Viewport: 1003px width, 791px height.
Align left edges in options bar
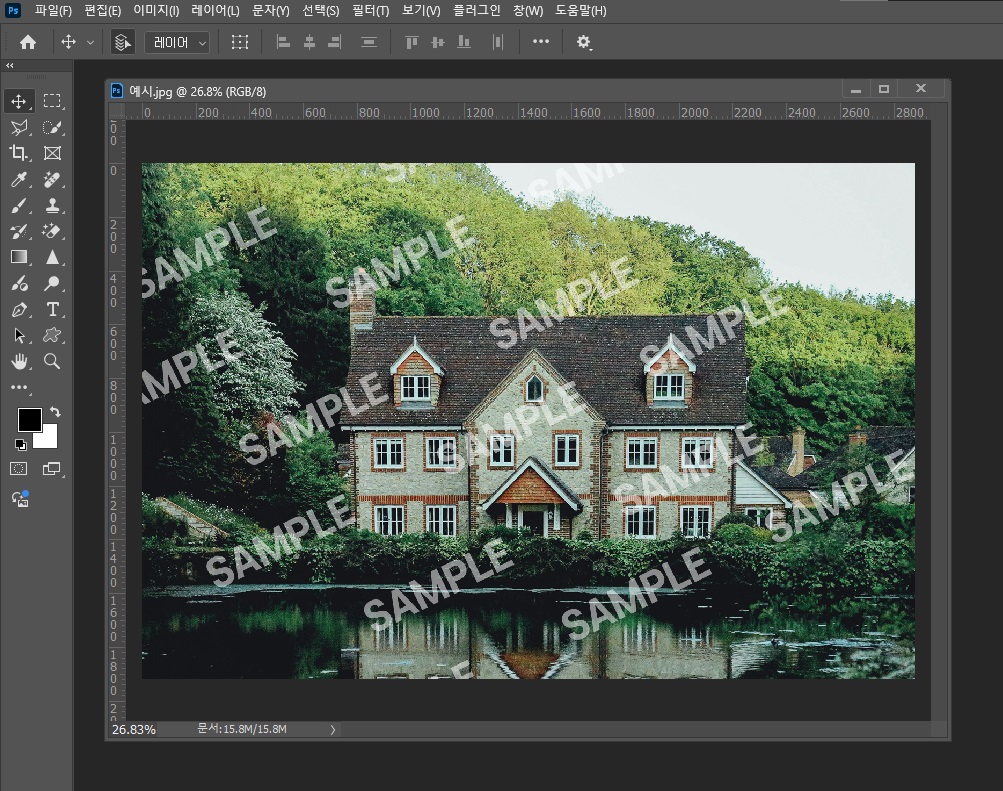[x=283, y=42]
